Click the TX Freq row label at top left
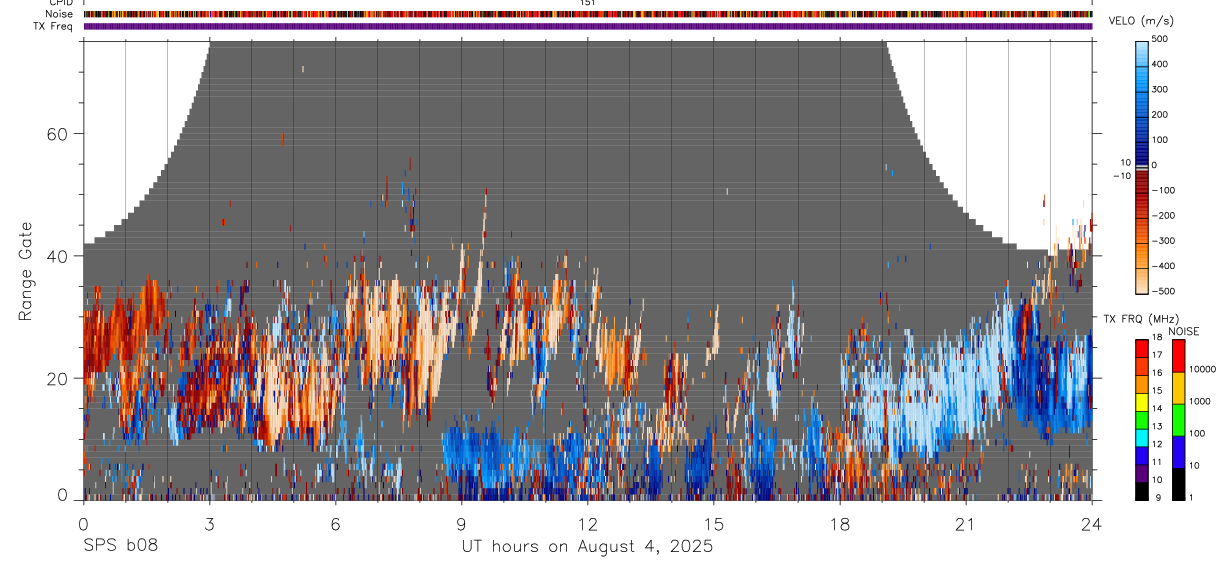 click(x=53, y=26)
